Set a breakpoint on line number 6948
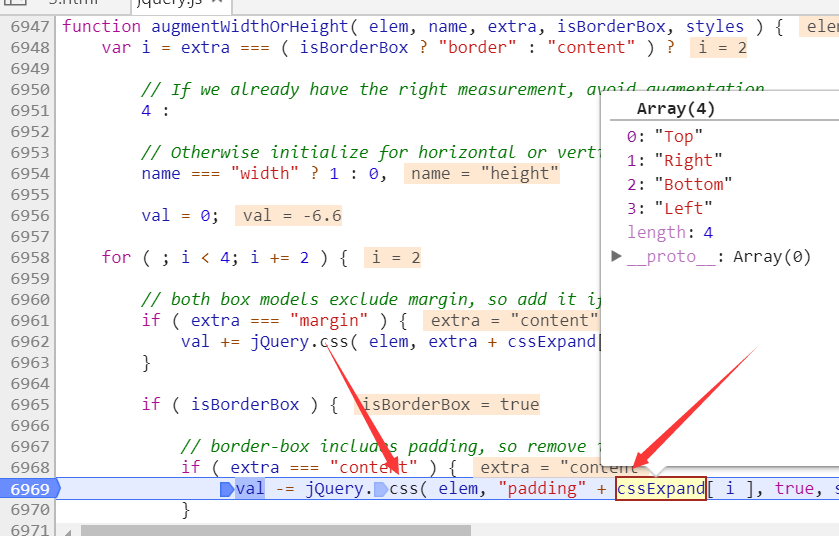Viewport: 839px width, 536px height. click(30, 48)
